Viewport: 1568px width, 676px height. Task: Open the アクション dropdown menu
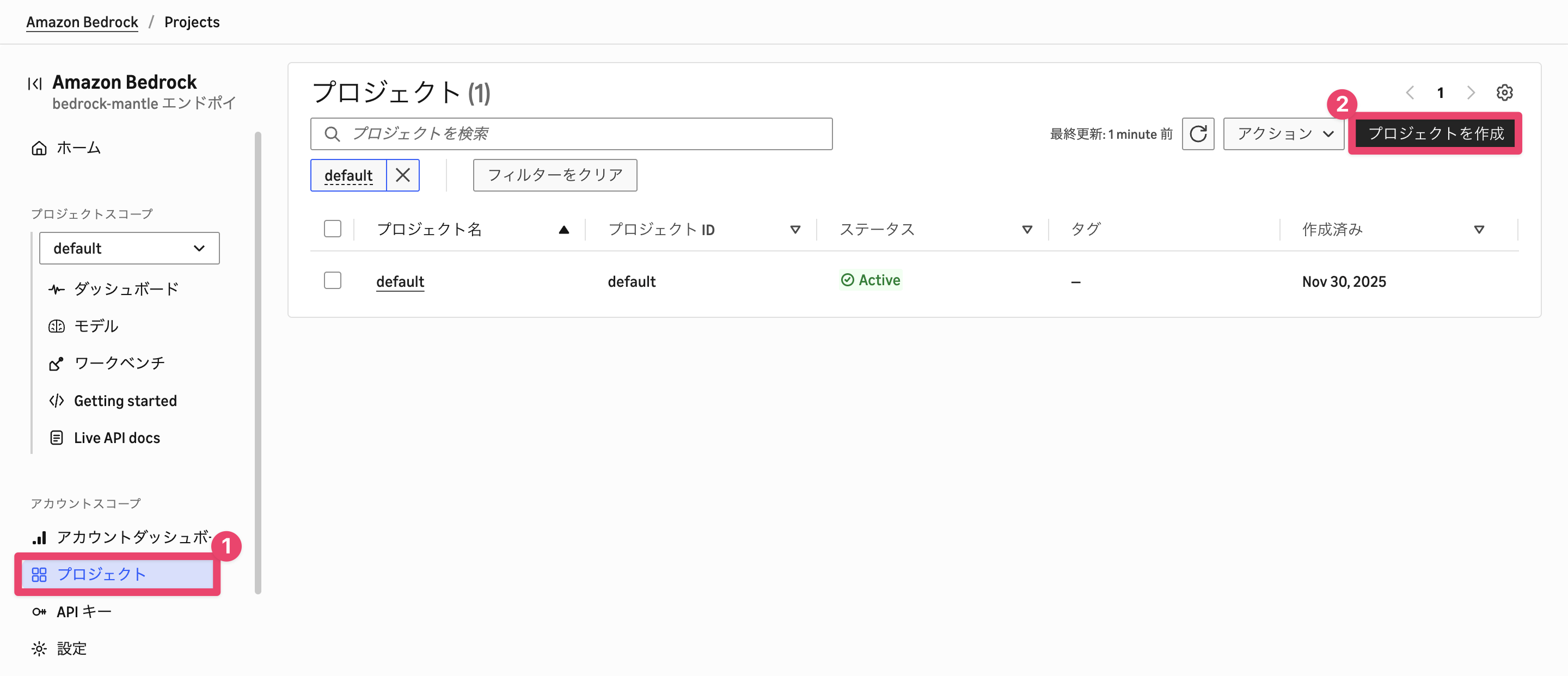coord(1283,134)
